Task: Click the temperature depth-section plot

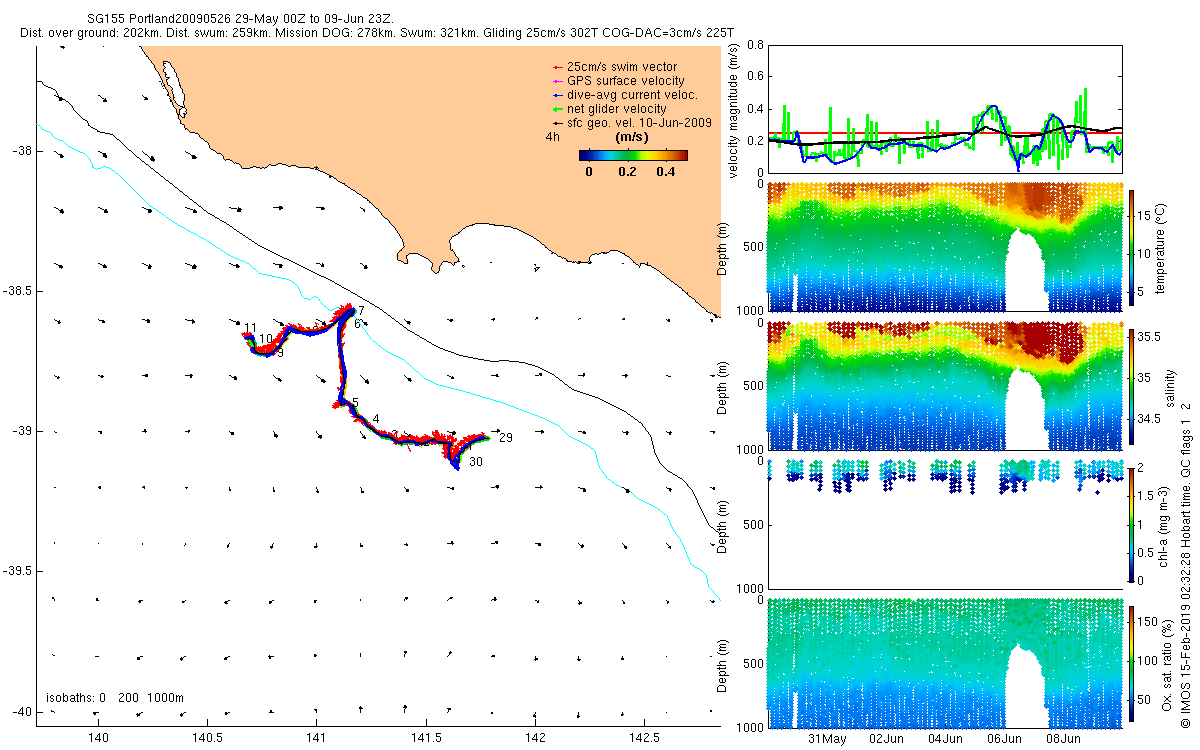Action: tap(944, 246)
